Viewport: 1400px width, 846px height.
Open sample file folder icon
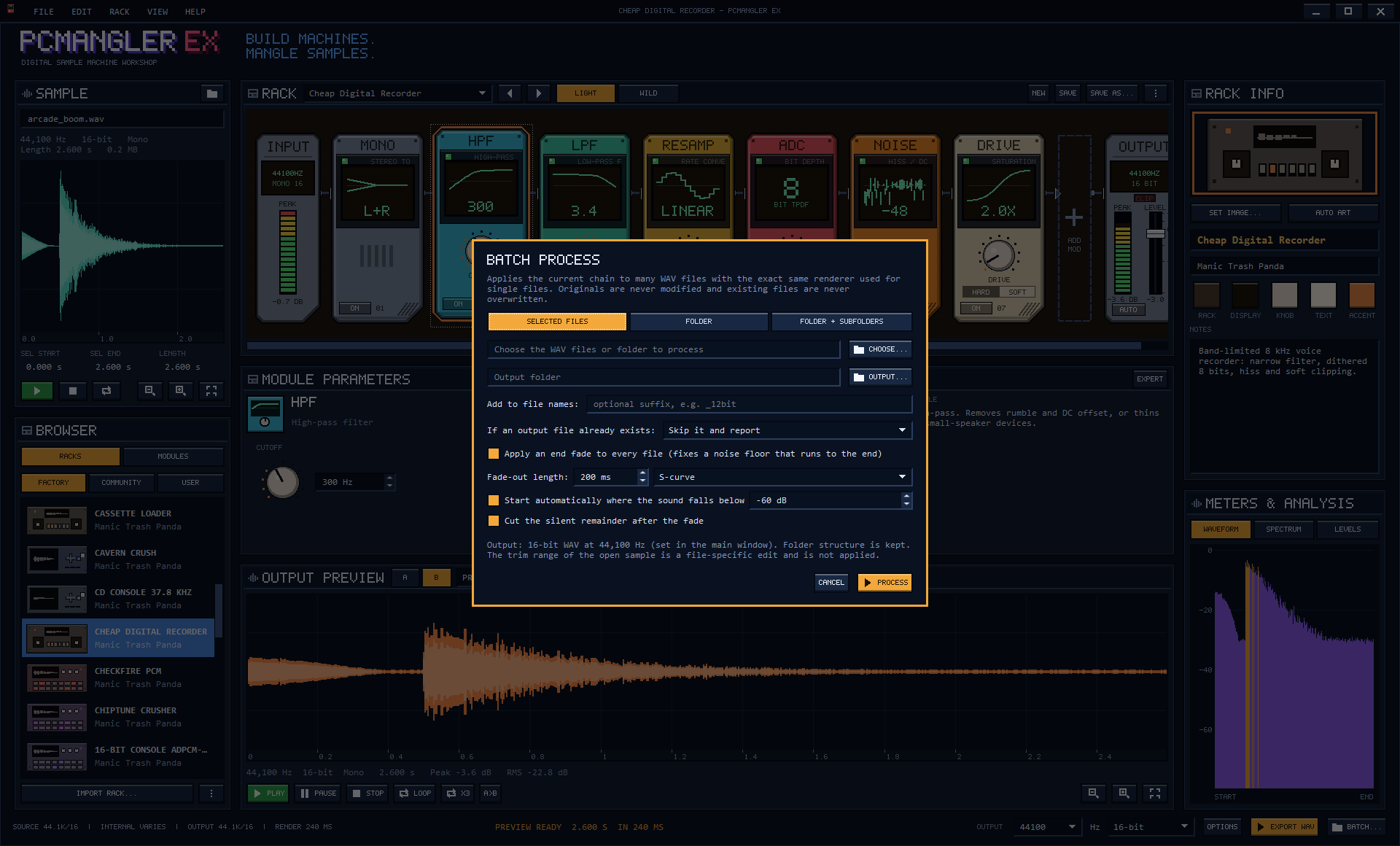point(211,93)
